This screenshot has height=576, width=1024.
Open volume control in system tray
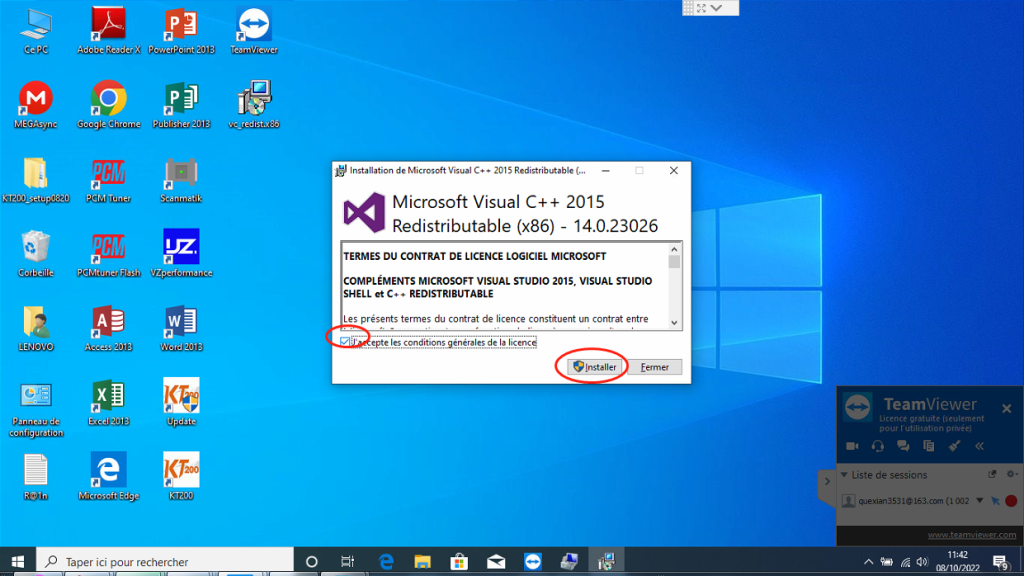point(922,562)
